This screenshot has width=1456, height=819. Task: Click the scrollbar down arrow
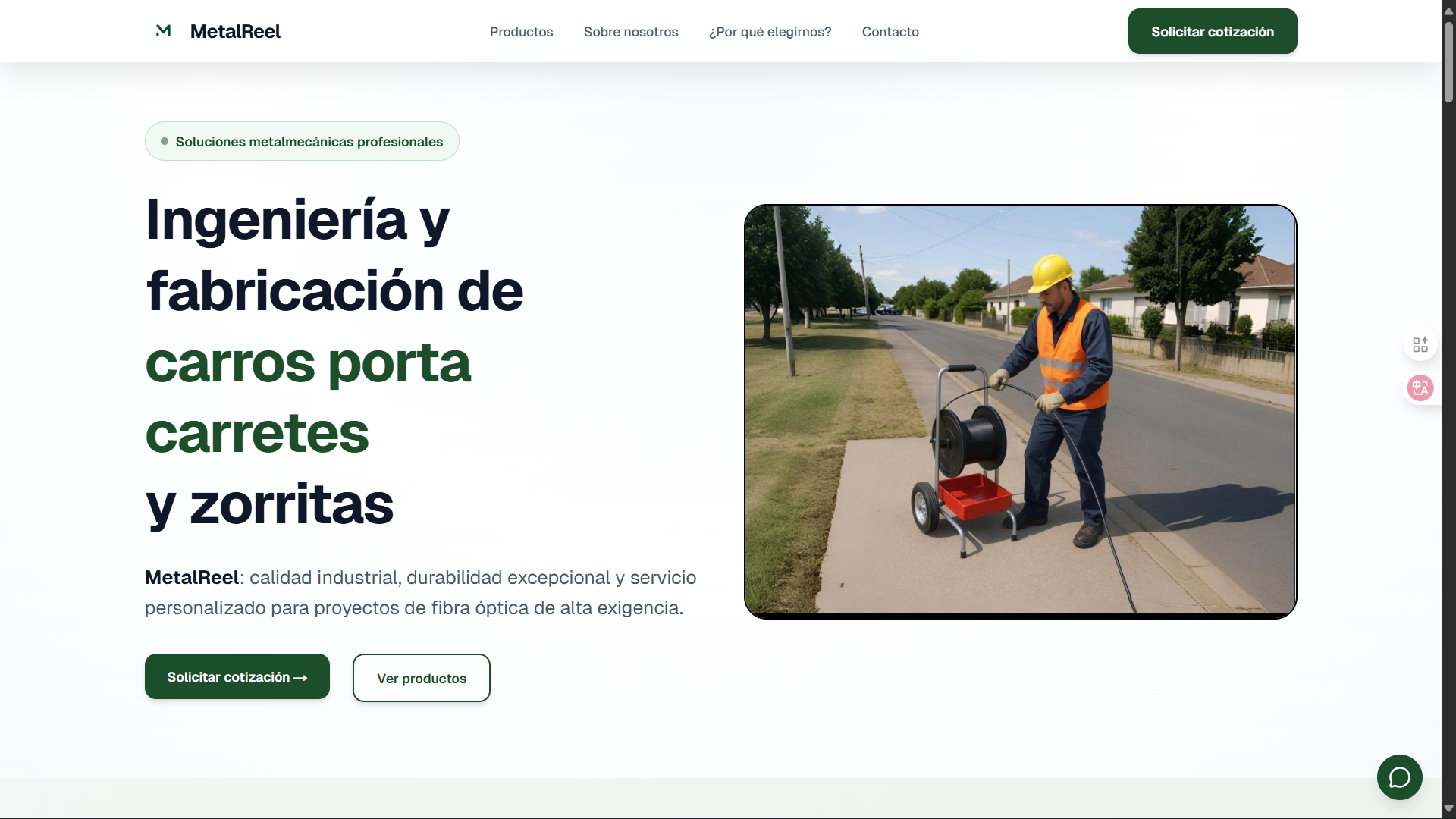[1448, 808]
